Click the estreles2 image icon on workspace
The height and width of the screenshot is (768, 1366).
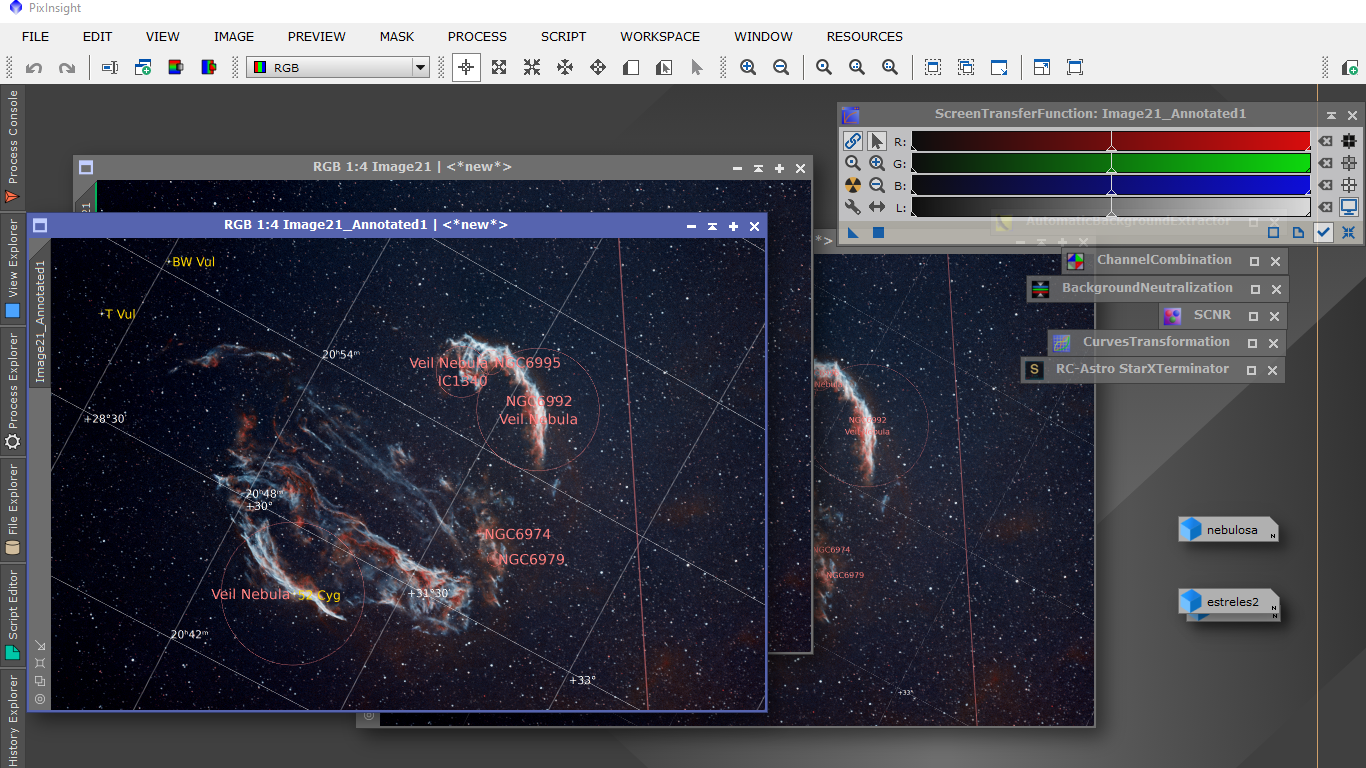1229,602
